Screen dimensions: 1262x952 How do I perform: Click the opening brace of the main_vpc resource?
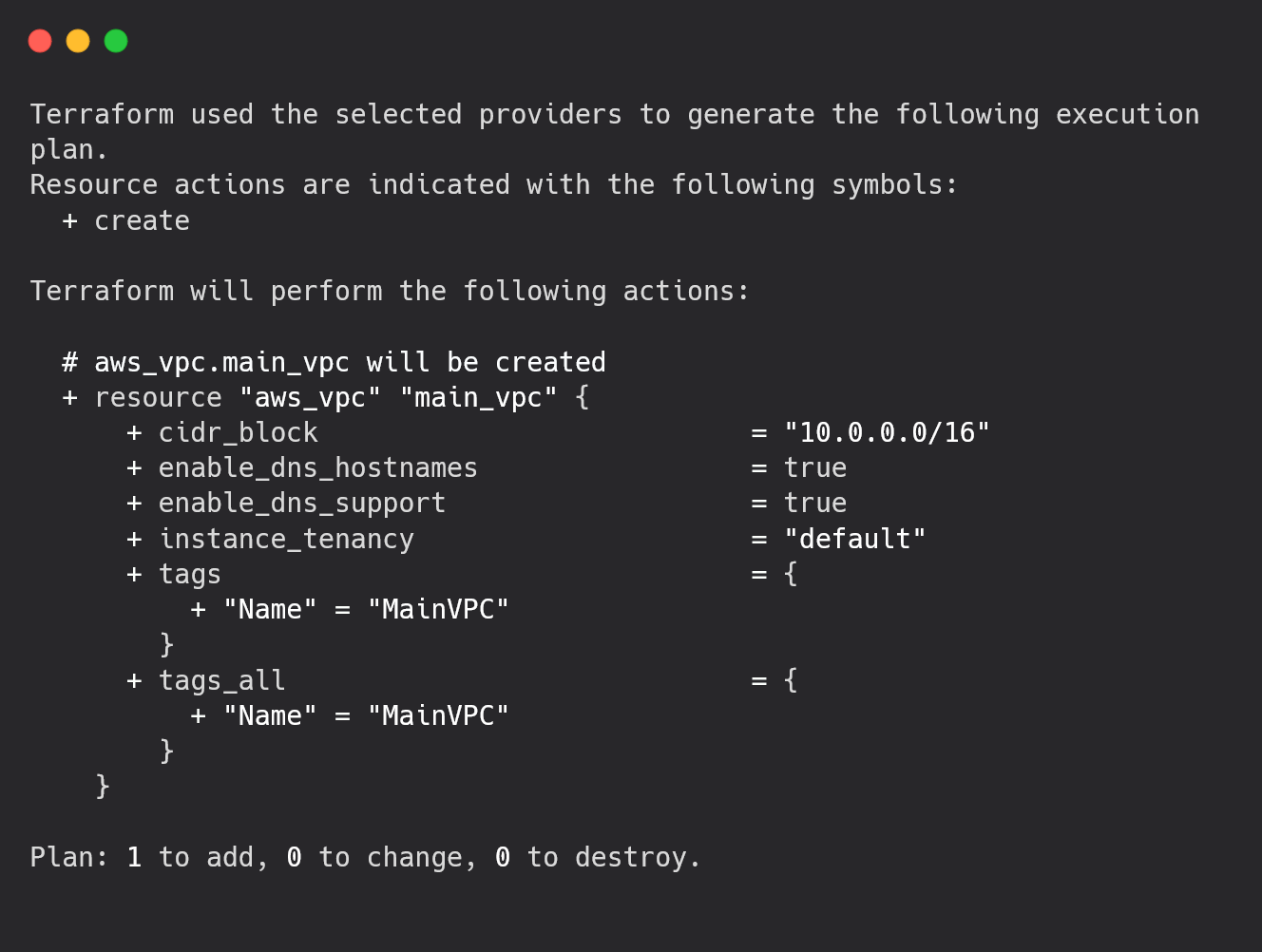coord(583,398)
